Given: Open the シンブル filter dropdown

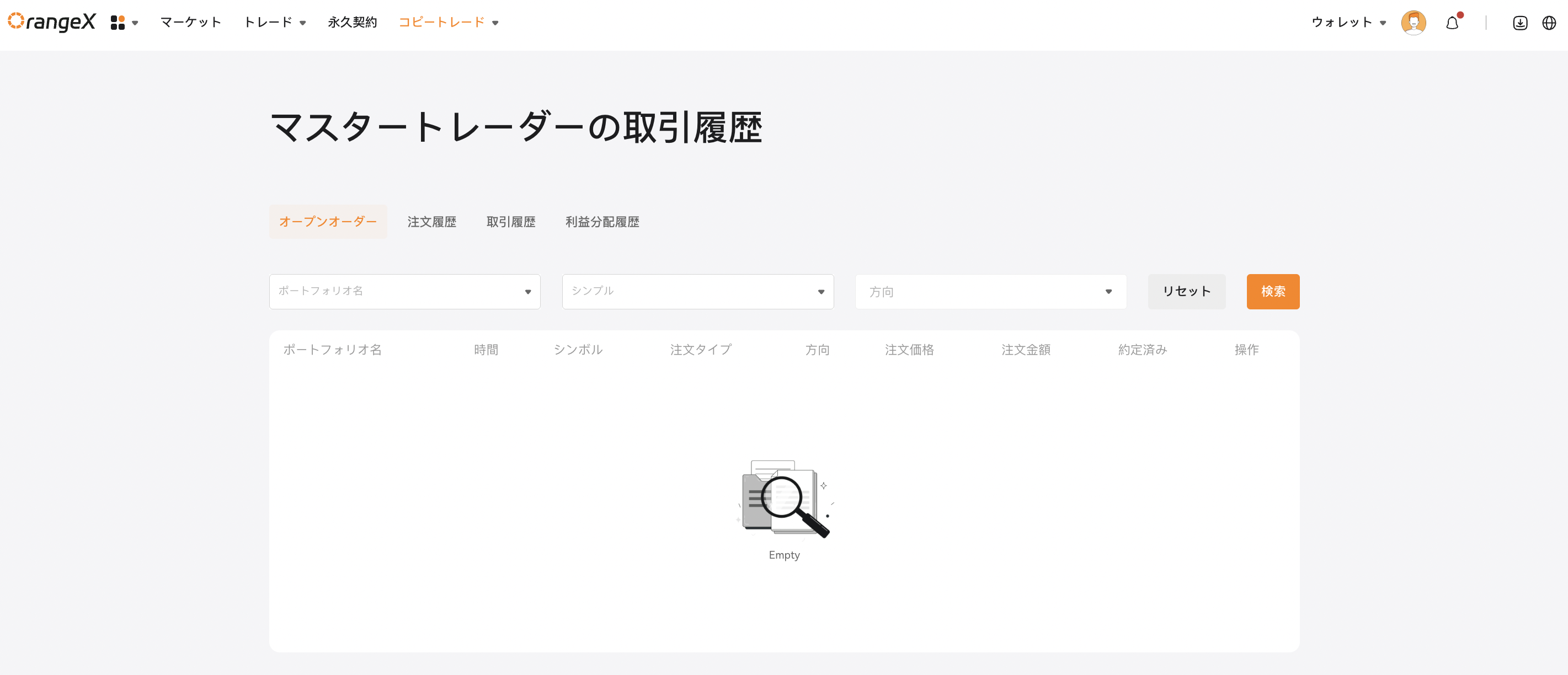Looking at the screenshot, I should 697,292.
